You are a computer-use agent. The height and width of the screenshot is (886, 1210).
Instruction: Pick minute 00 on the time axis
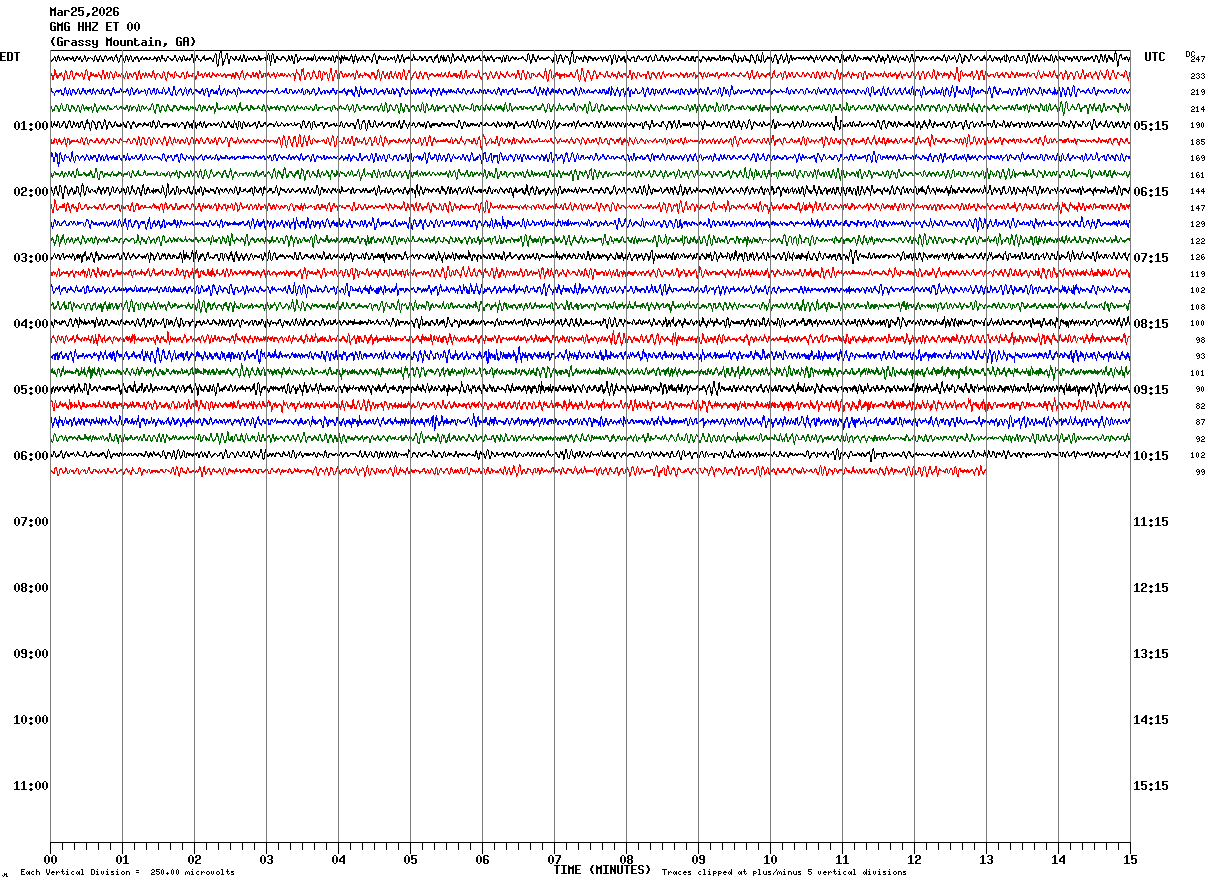point(50,859)
